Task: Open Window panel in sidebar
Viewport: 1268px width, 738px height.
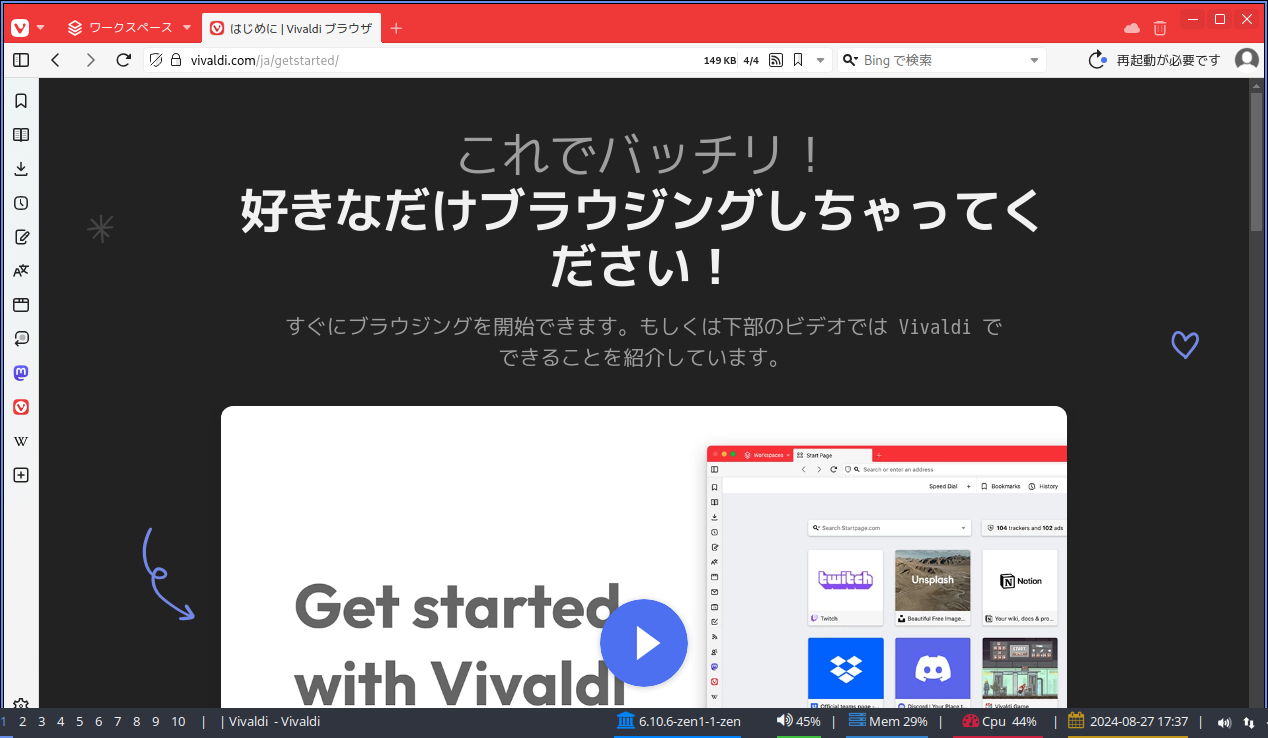Action: [21, 305]
